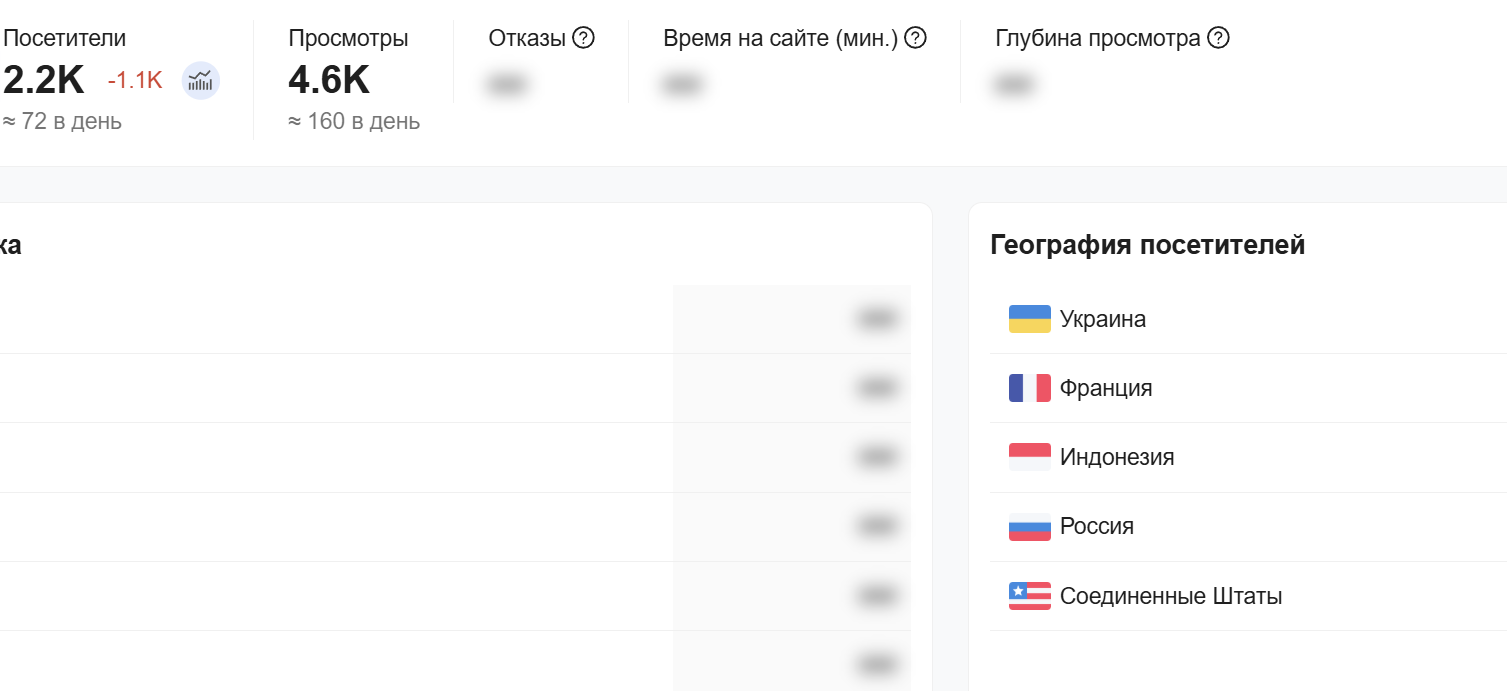Click the Глубина просмотра help icon

click(1217, 37)
